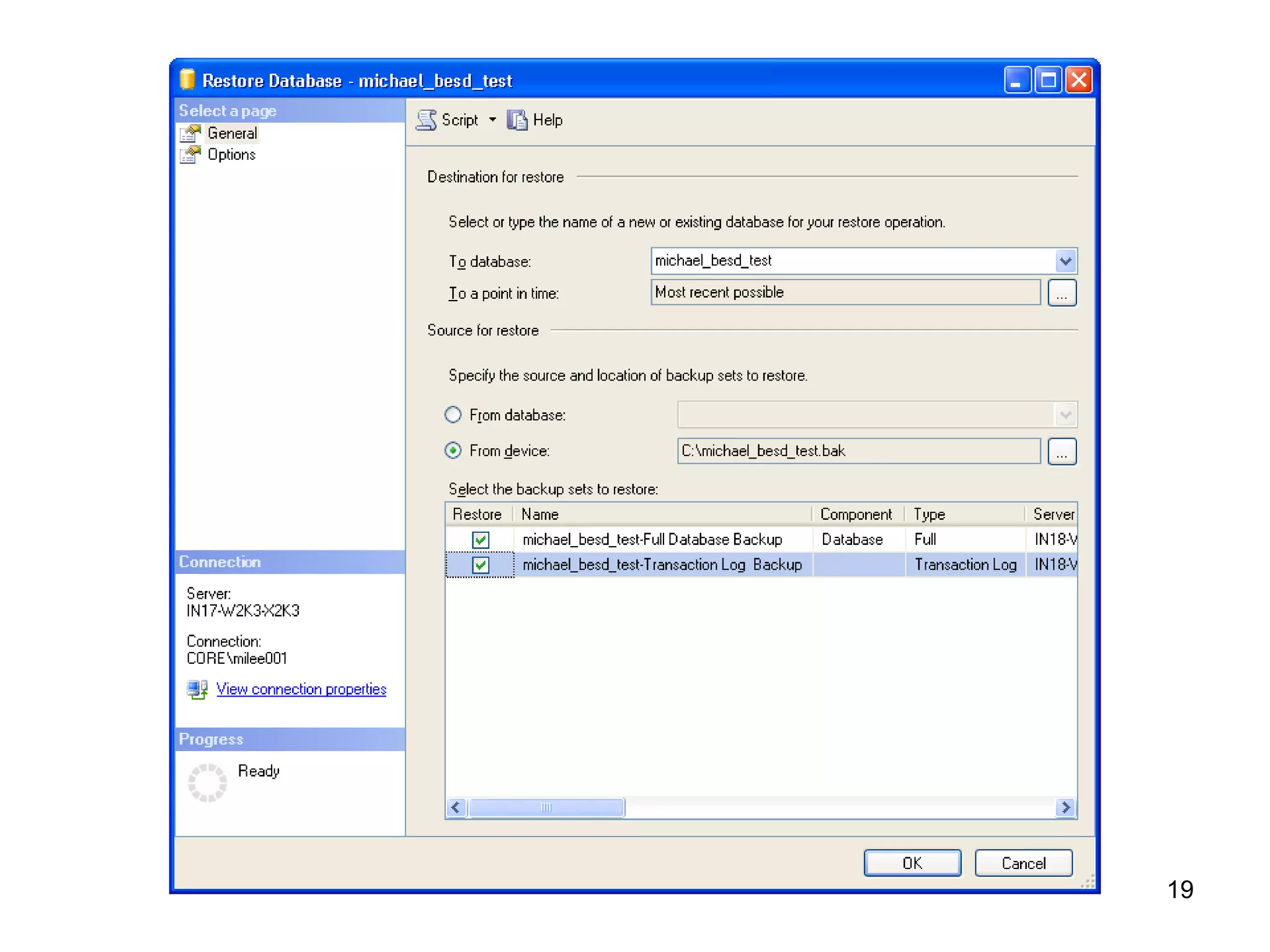The height and width of the screenshot is (952, 1270).
Task: Click database icon in title bar
Action: pyautogui.click(x=187, y=80)
